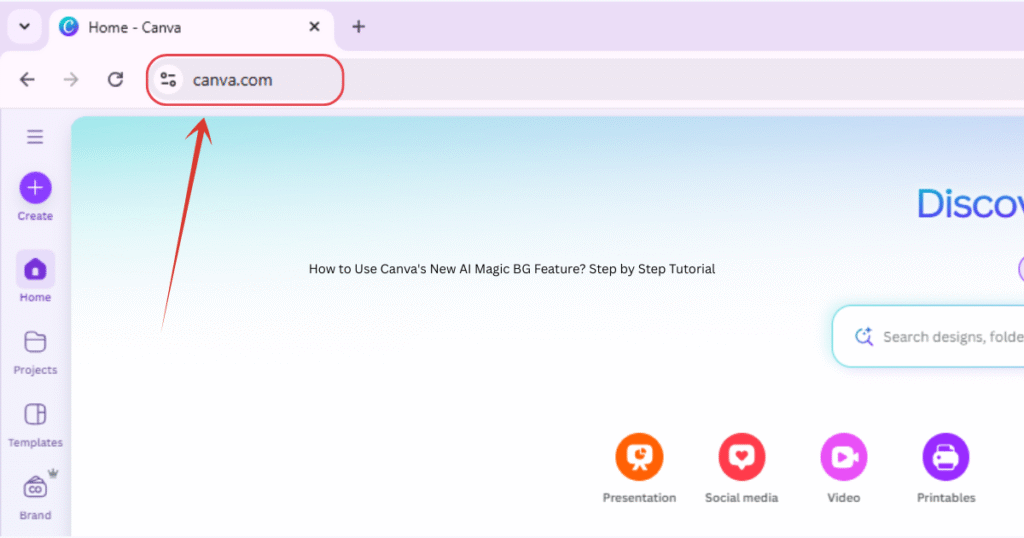The width and height of the screenshot is (1024, 538).
Task: Open the tab search dropdown chevron
Action: click(24, 27)
